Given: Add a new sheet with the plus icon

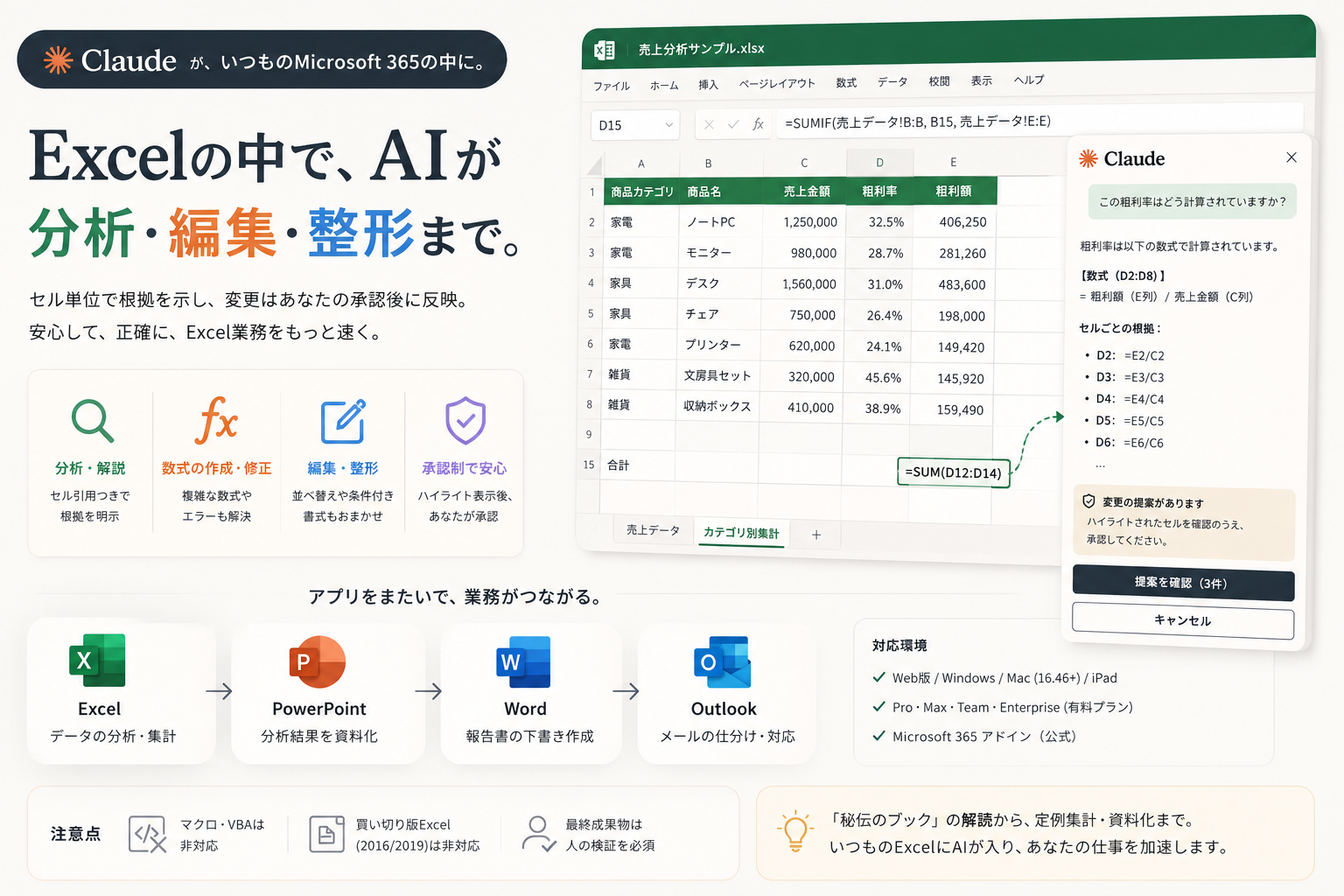Looking at the screenshot, I should coord(816,535).
